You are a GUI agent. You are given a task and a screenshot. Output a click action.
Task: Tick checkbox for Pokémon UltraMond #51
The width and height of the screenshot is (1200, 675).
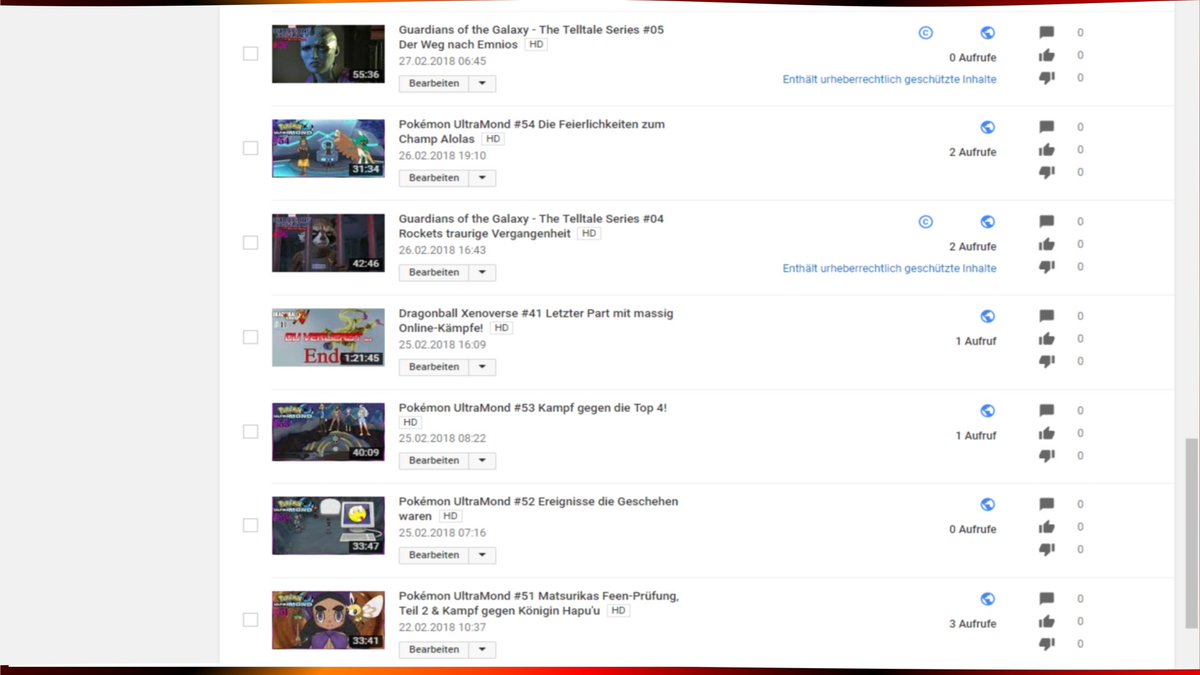(250, 620)
